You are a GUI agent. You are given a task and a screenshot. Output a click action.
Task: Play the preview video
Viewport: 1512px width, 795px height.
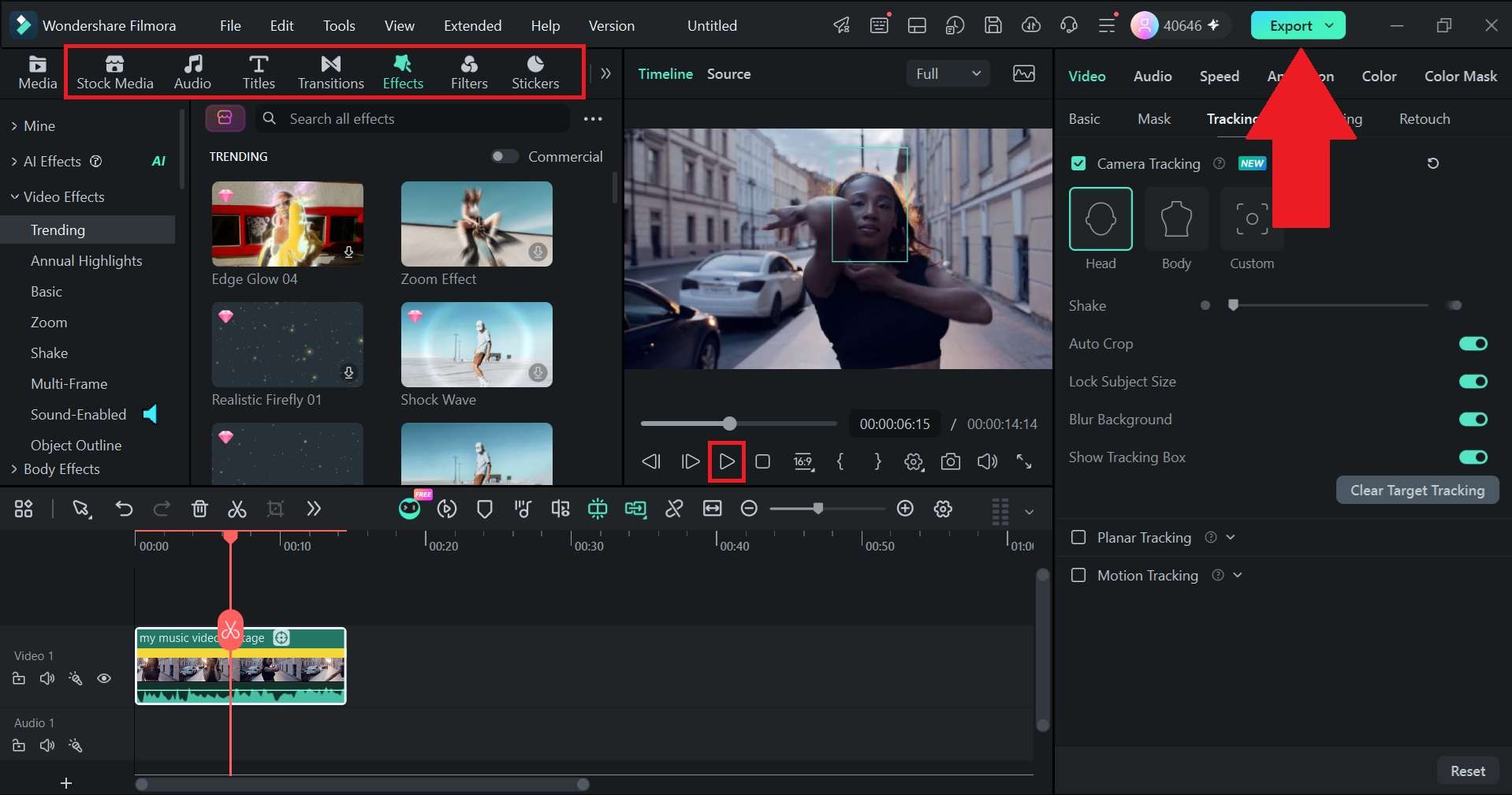click(727, 461)
